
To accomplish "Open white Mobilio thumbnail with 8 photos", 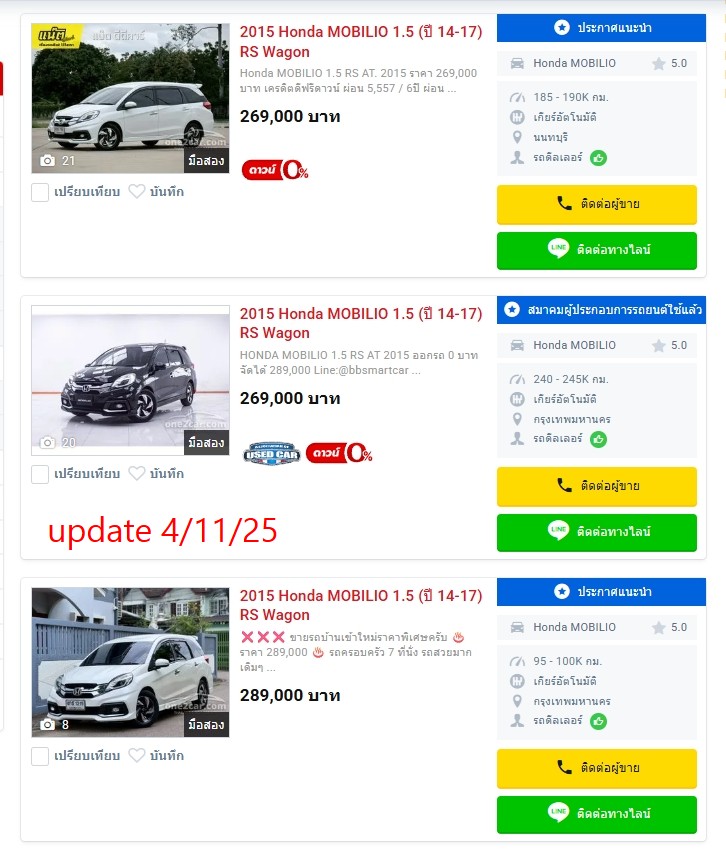I will coord(130,662).
